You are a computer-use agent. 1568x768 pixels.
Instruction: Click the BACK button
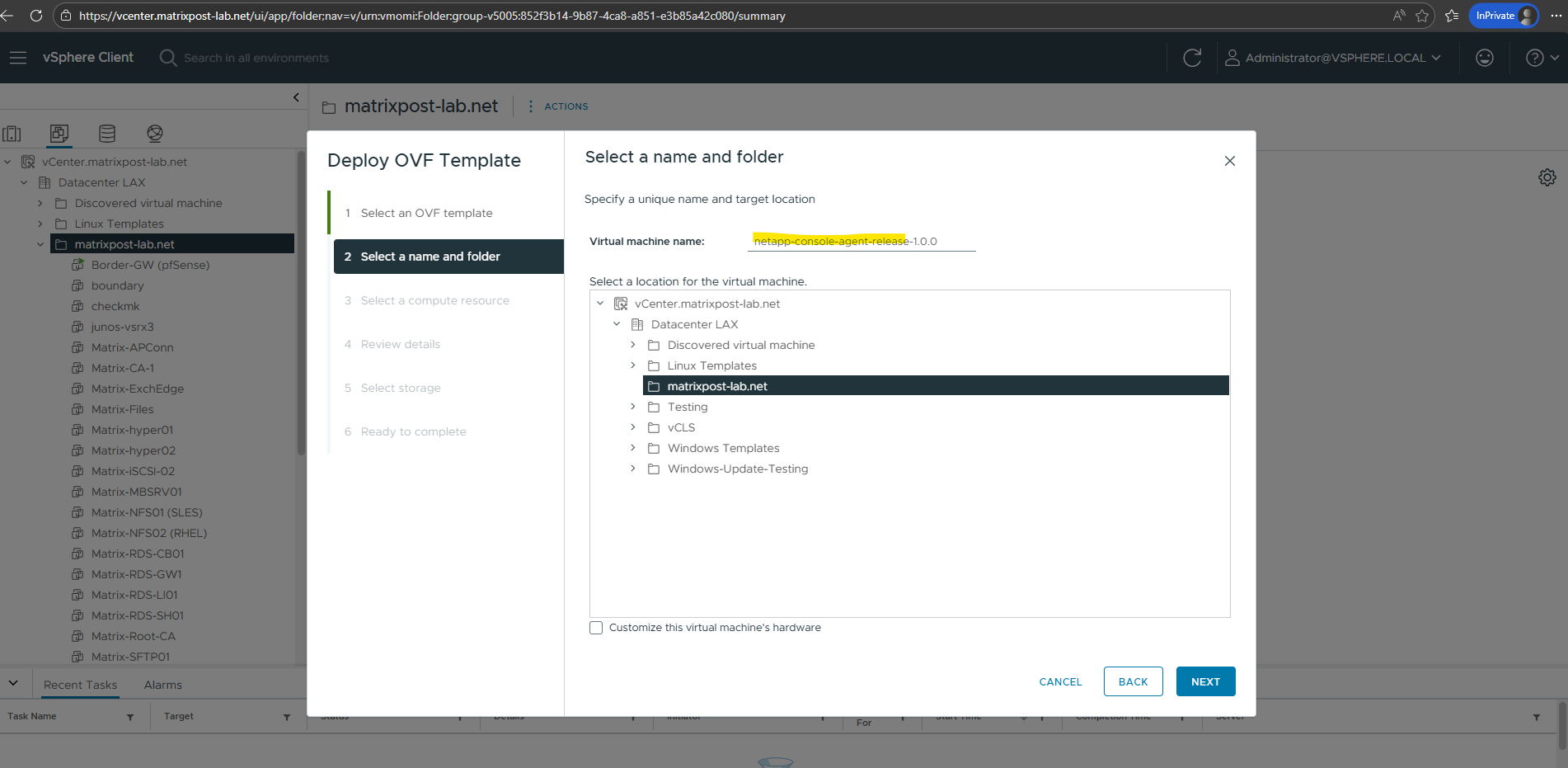pyautogui.click(x=1133, y=681)
